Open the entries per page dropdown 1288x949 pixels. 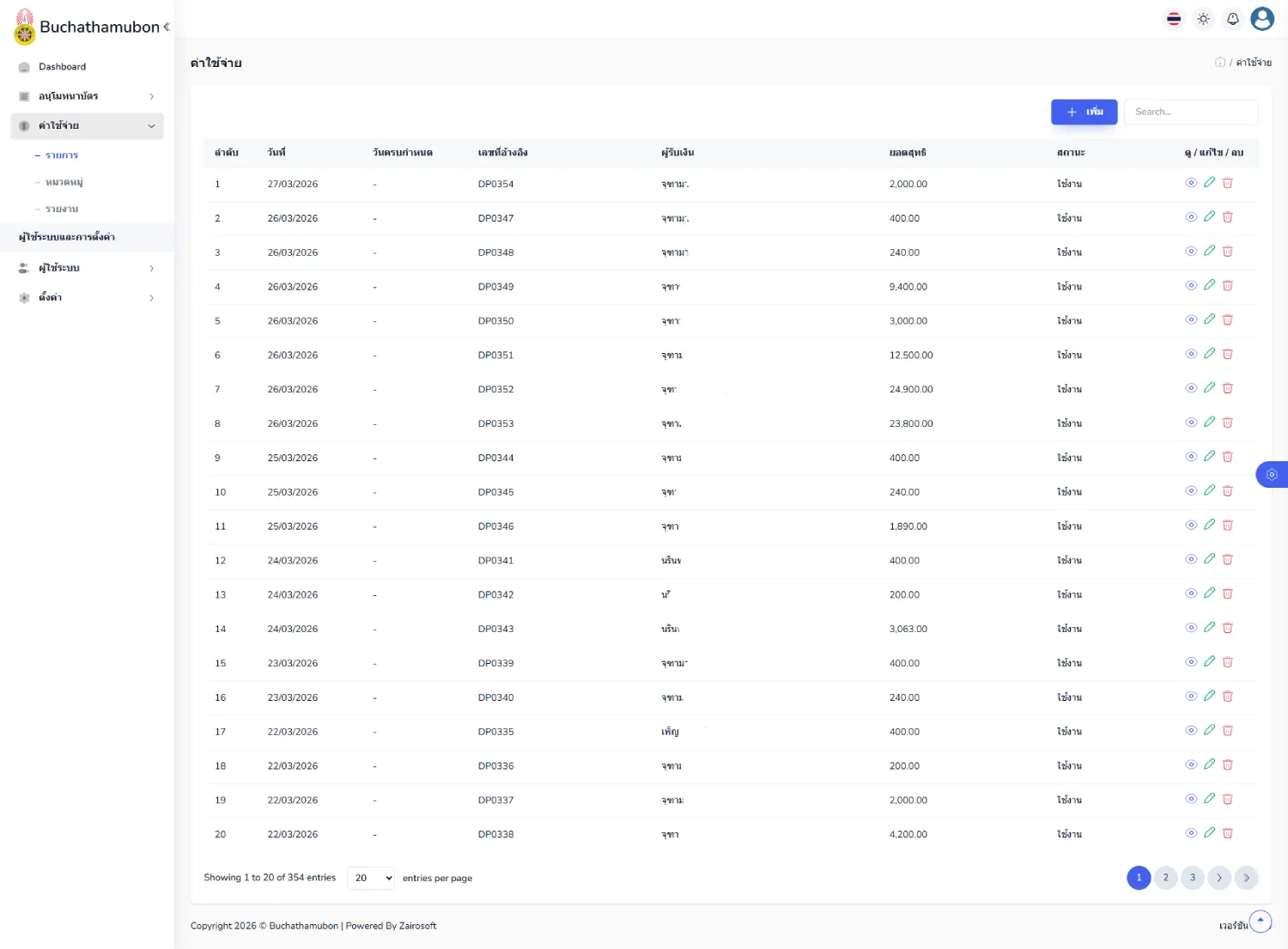pos(371,878)
